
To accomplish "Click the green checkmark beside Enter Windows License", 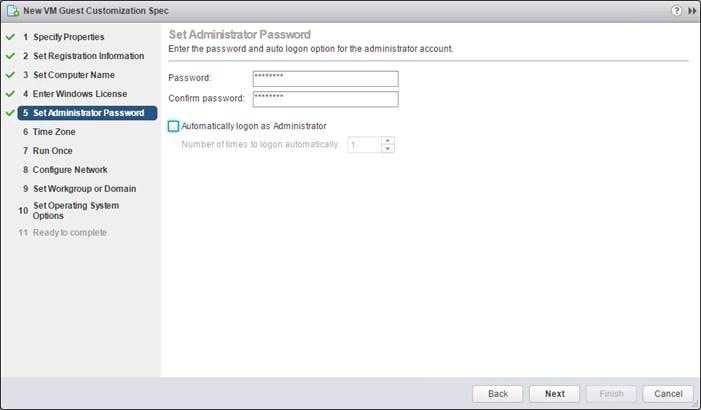I will coord(10,94).
